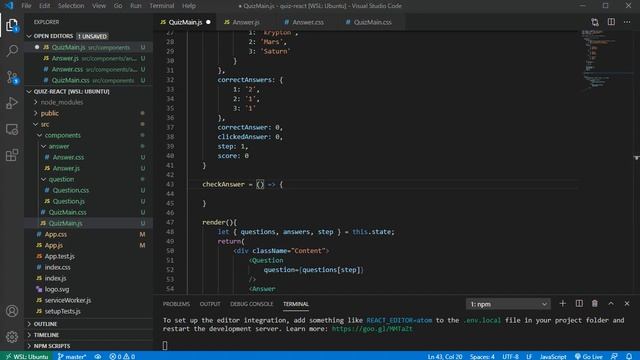640x360 pixels.
Task: Open App.css in the file tree
Action: pyautogui.click(x=56, y=234)
